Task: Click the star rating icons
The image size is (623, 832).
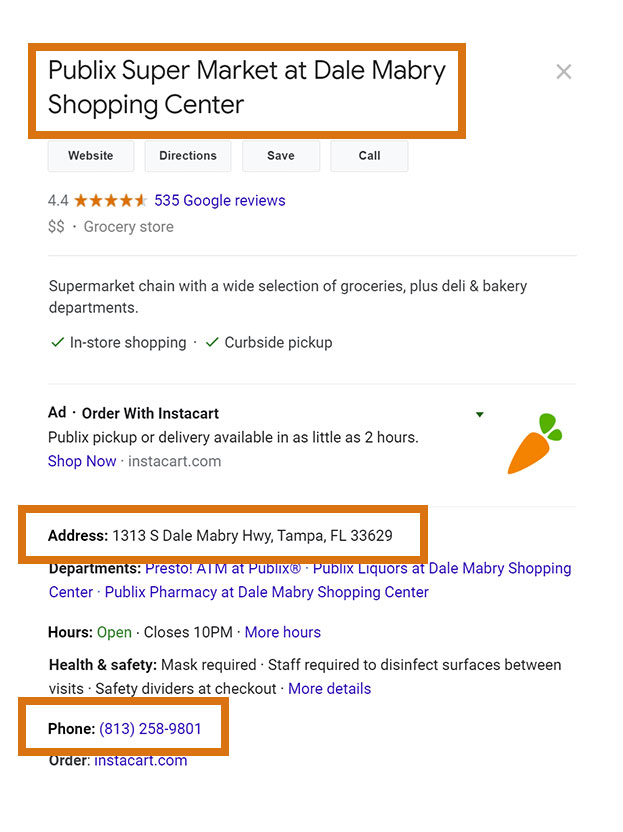Action: pos(110,201)
